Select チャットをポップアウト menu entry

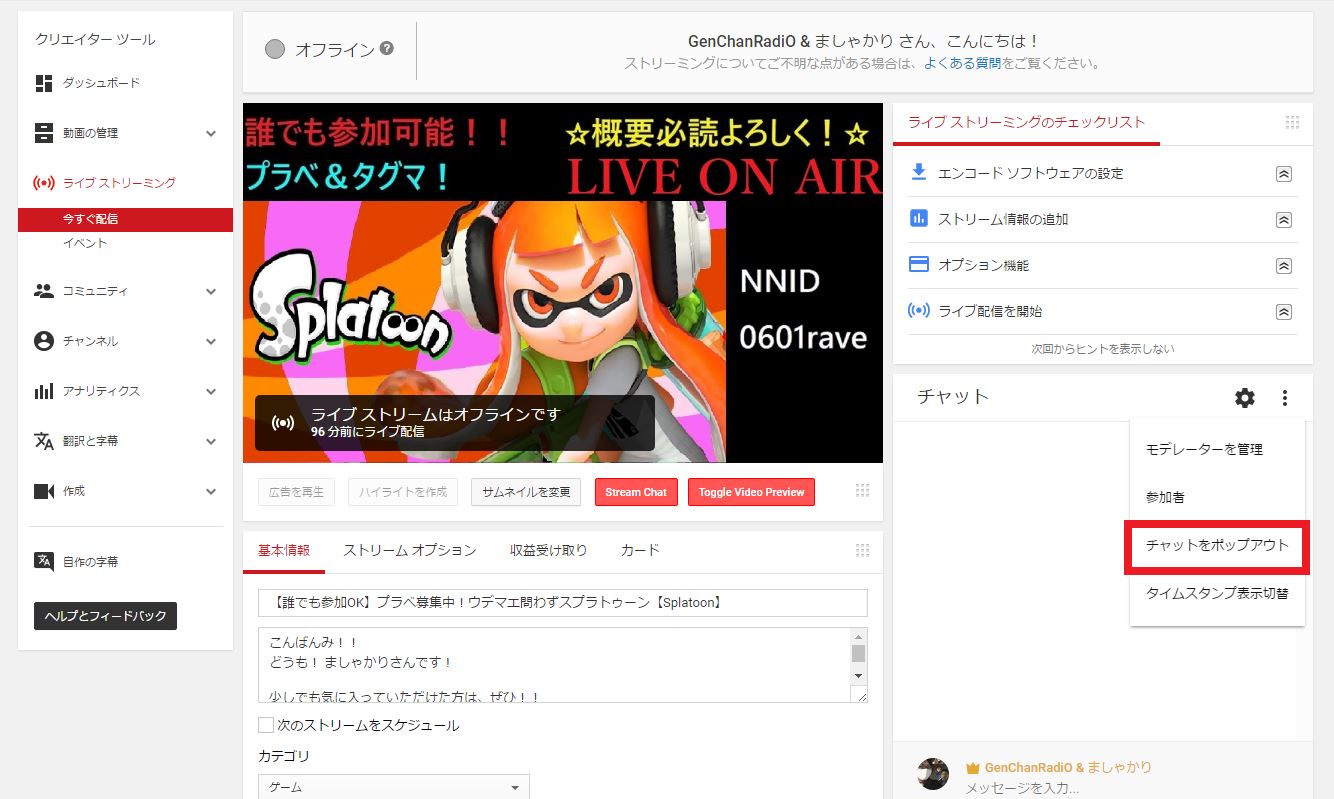(x=1217, y=546)
